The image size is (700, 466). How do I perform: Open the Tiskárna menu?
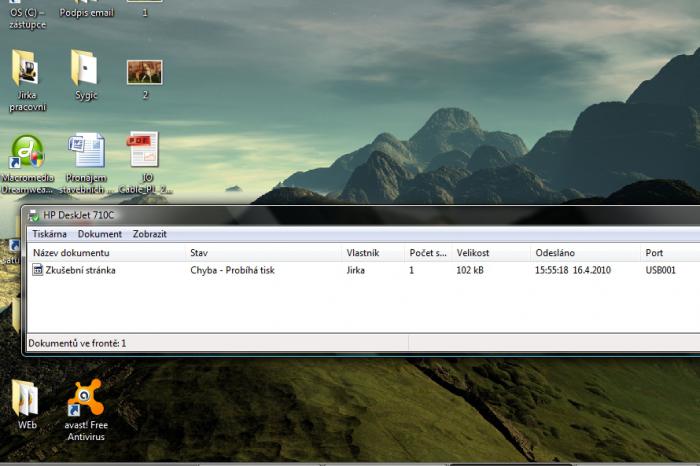tap(49, 234)
